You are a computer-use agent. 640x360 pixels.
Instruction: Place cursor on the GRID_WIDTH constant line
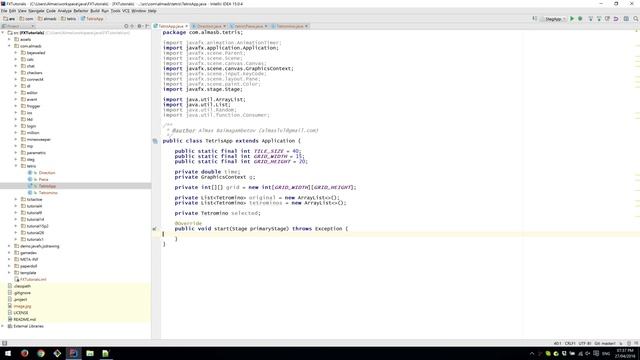click(x=240, y=156)
